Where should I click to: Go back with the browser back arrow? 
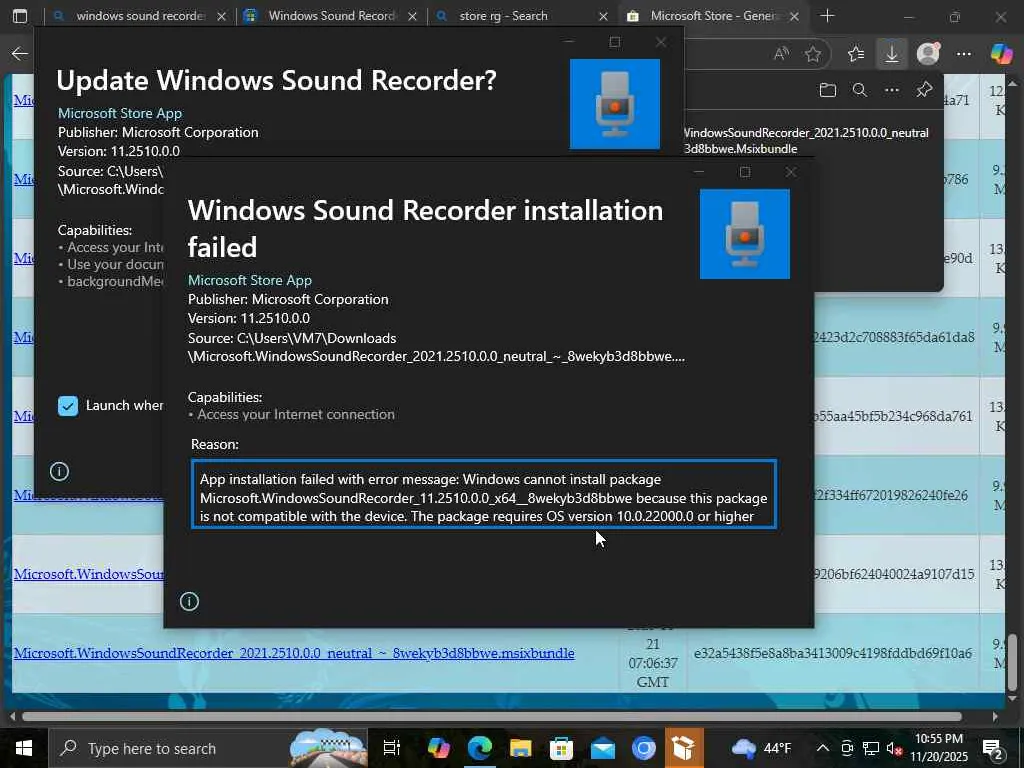click(20, 54)
